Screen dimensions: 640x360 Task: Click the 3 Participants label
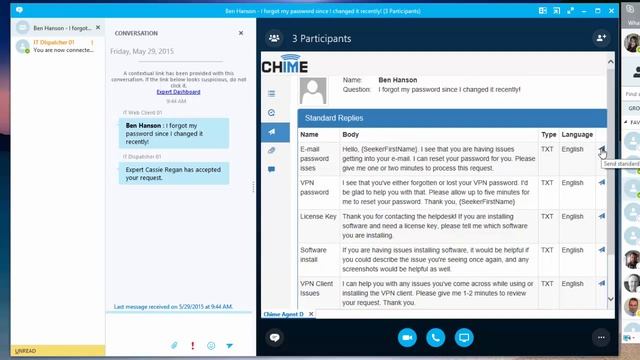pyautogui.click(x=321, y=38)
